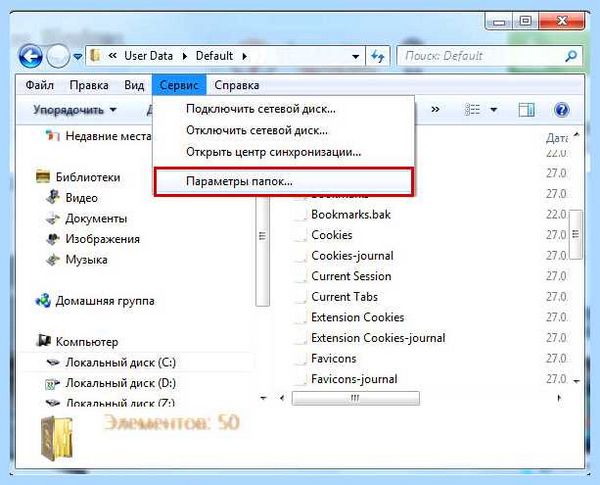Image resolution: width=600 pixels, height=485 pixels.
Task: Select the Cookies file
Action: pyautogui.click(x=332, y=235)
